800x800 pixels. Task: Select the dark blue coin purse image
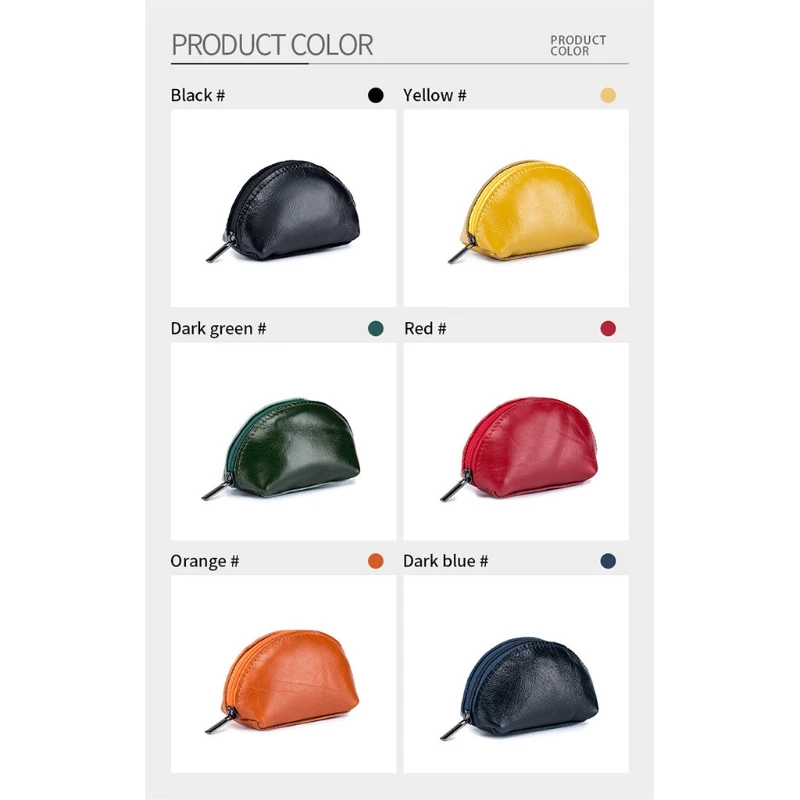pyautogui.click(x=516, y=674)
